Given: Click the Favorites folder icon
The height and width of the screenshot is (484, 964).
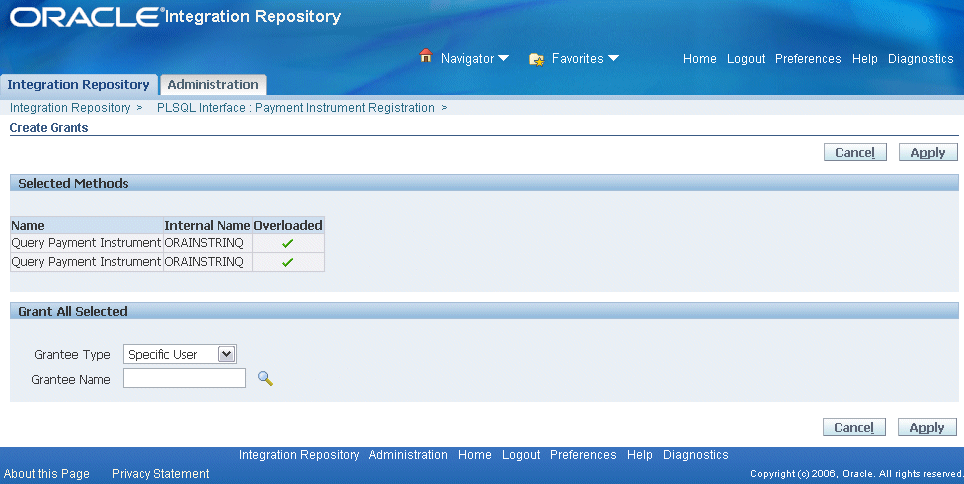Looking at the screenshot, I should pyautogui.click(x=536, y=59).
